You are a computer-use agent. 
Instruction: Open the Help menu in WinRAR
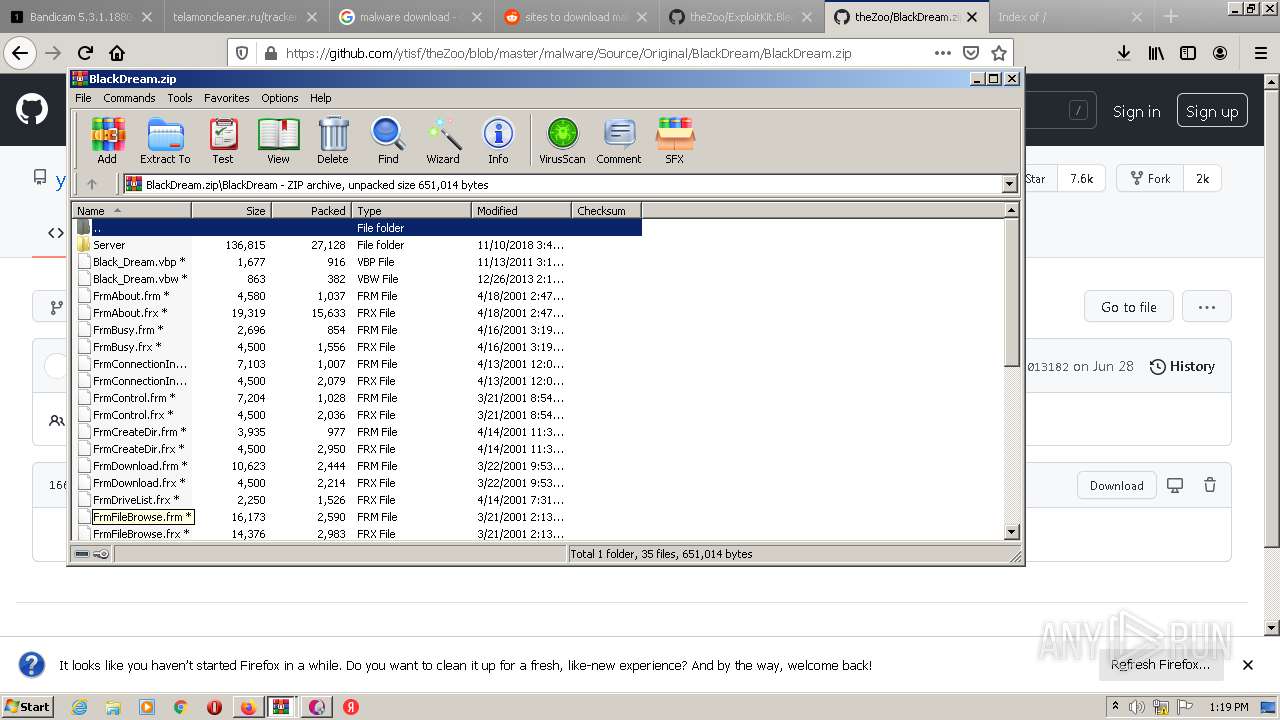coord(320,98)
